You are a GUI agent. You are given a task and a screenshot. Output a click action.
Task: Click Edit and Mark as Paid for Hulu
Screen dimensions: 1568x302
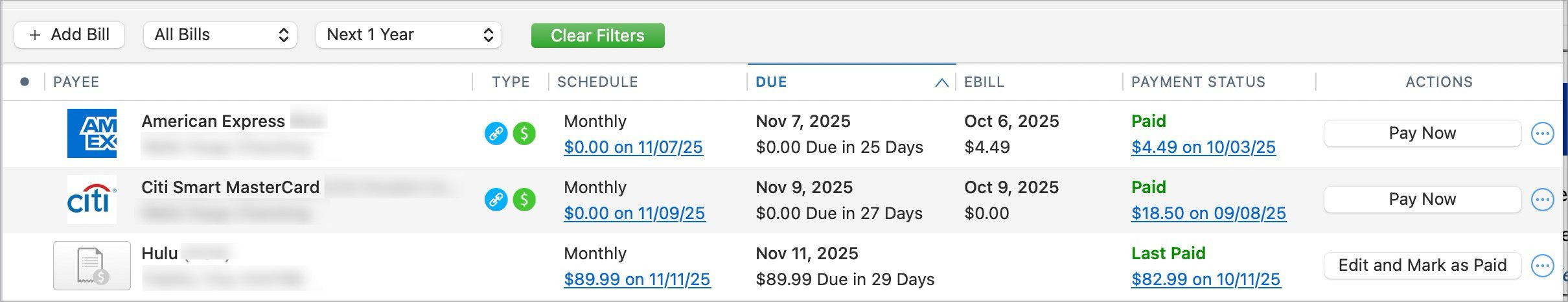(1422, 265)
